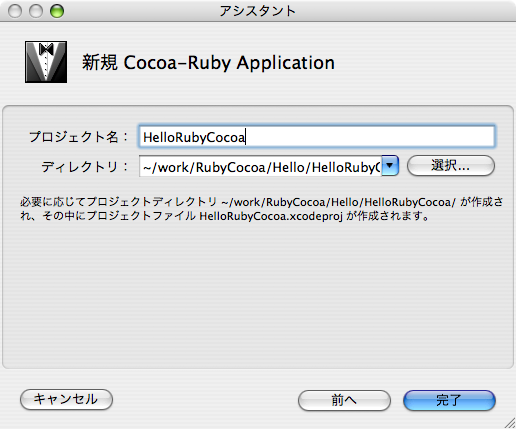Click the green zoom window button
The width and height of the screenshot is (516, 429).
(57, 11)
